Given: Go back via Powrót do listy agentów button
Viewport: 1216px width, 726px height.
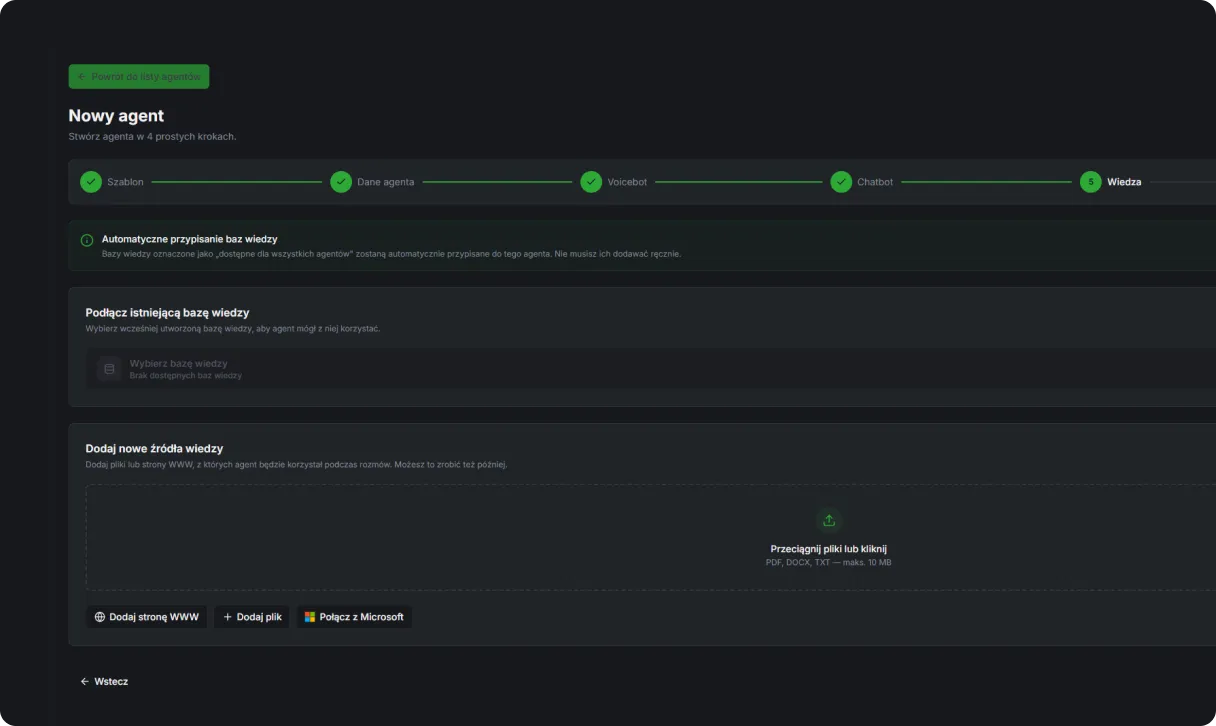Looking at the screenshot, I should [139, 77].
